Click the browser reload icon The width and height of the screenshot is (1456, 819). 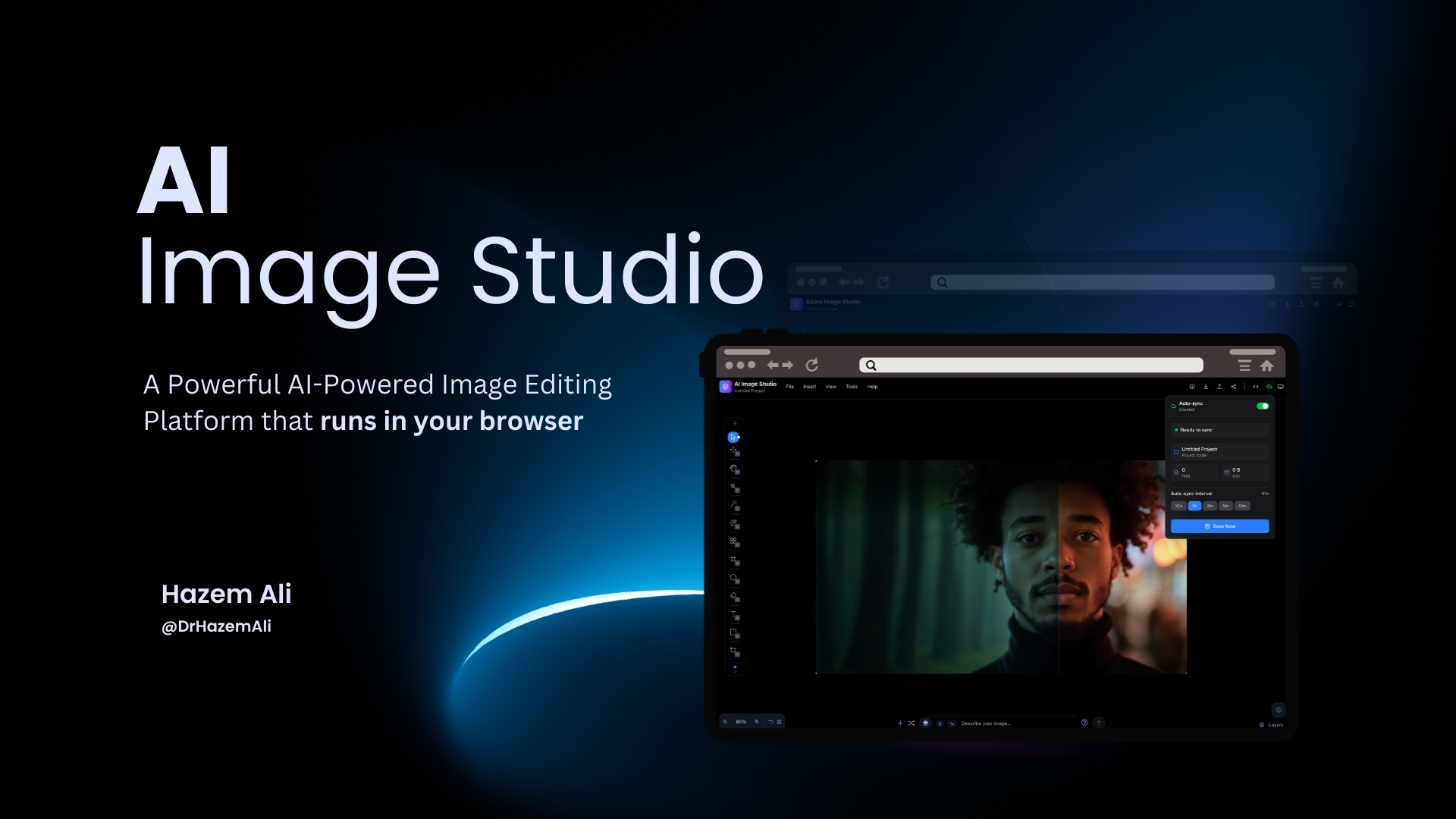tap(812, 366)
